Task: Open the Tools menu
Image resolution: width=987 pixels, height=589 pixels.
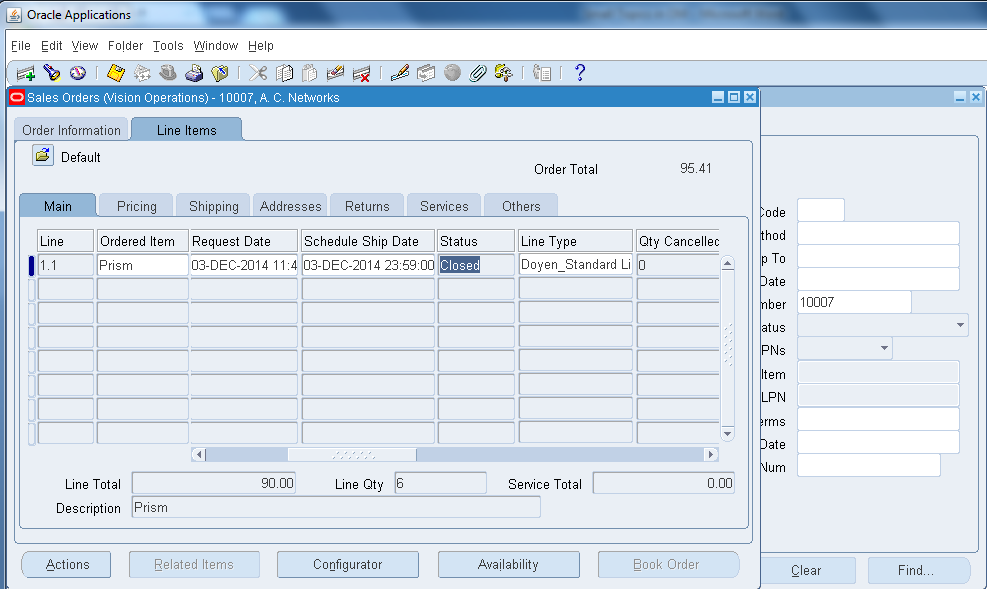Action: coord(168,46)
